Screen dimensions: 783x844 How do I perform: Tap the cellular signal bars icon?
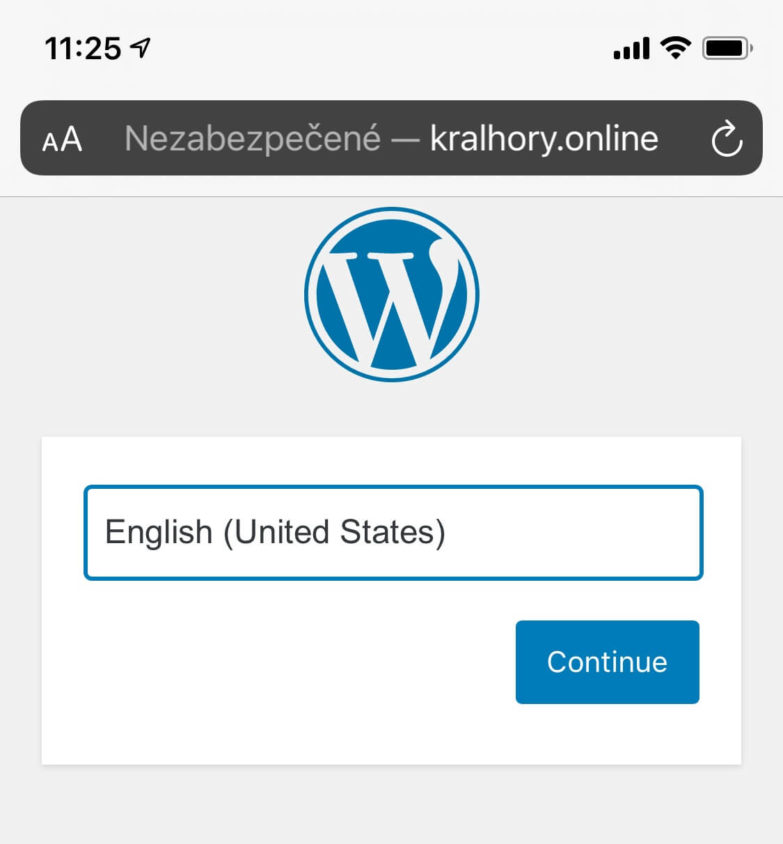632,48
